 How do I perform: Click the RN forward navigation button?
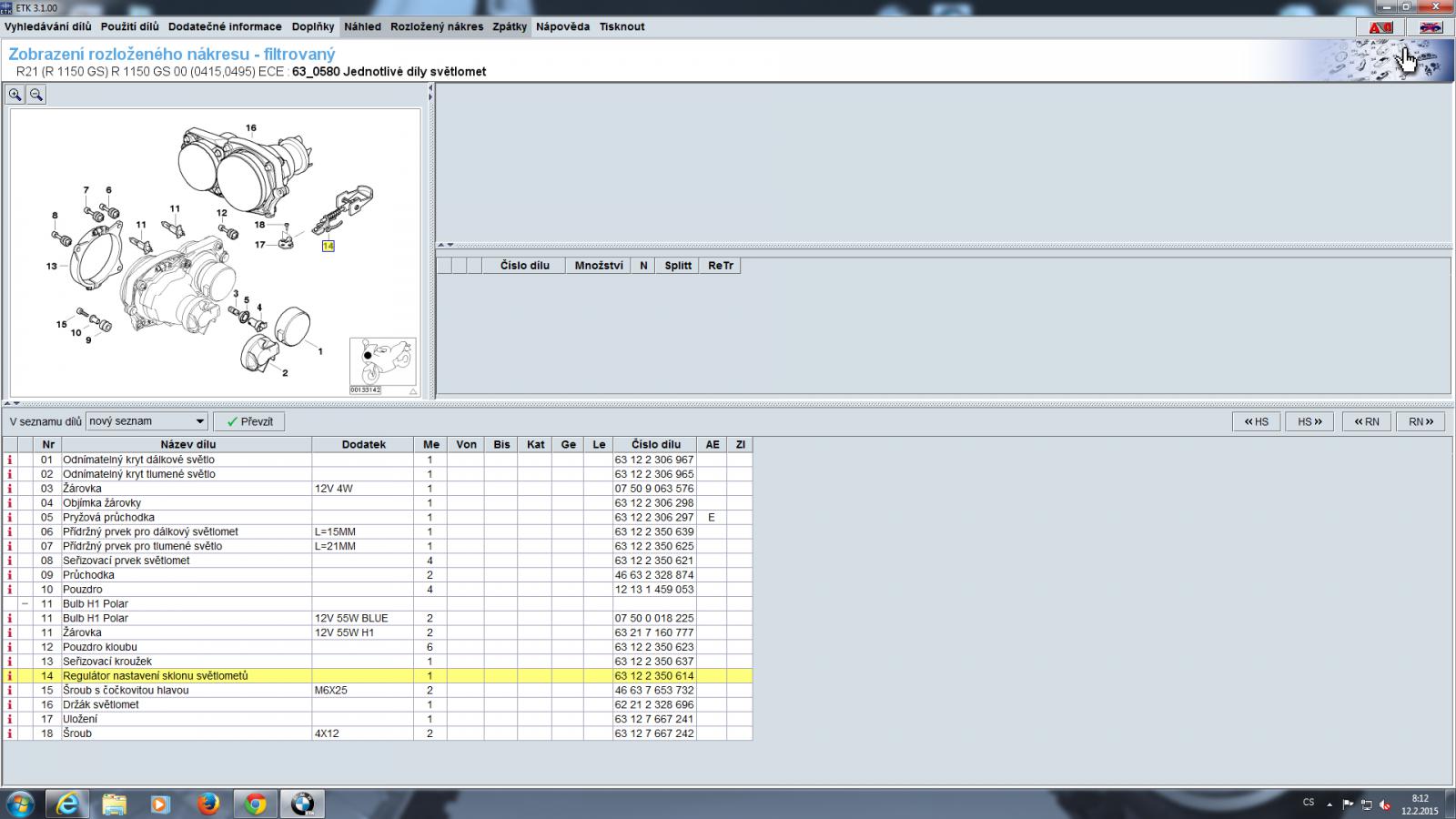click(x=1420, y=421)
